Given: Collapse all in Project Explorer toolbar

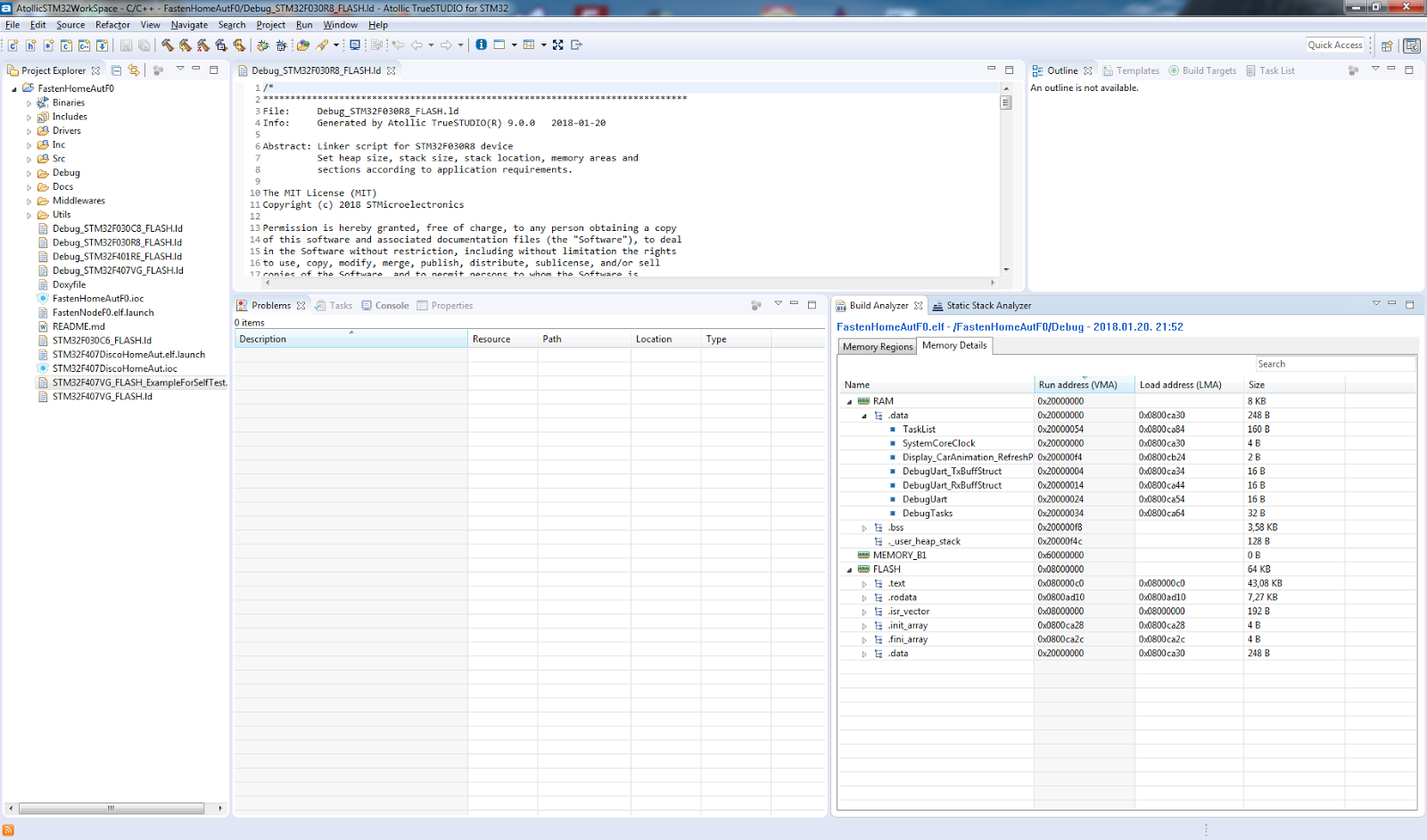Looking at the screenshot, I should click(x=117, y=70).
